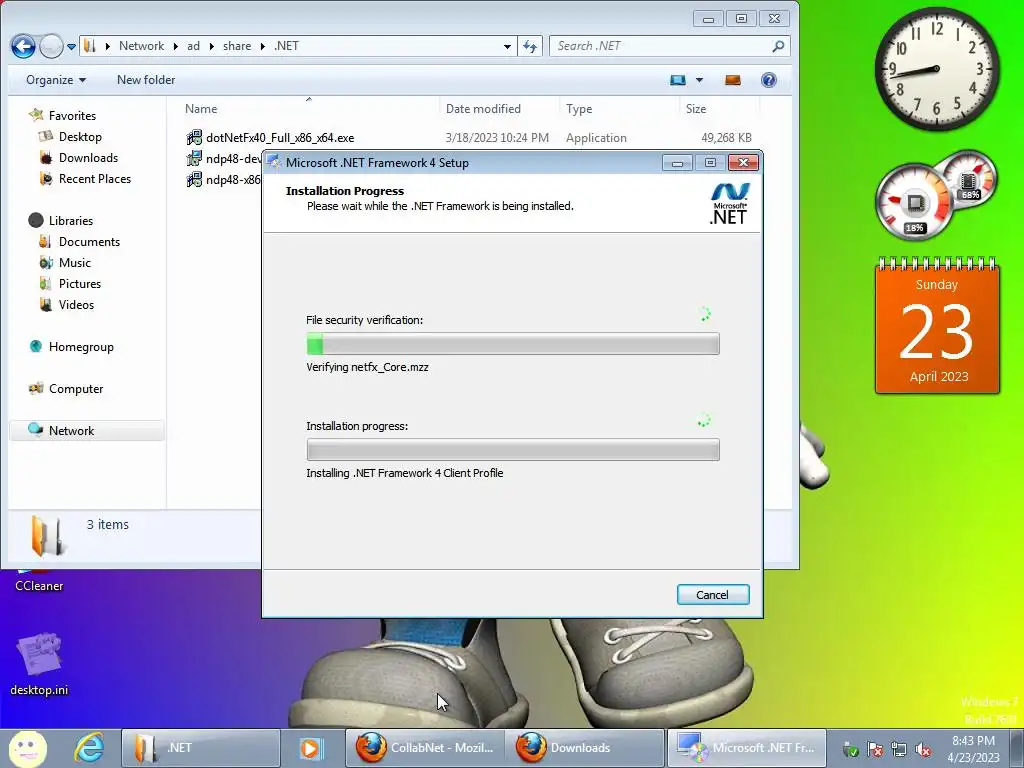Refresh the .NET folder view
This screenshot has width=1024, height=768.
pyautogui.click(x=530, y=46)
